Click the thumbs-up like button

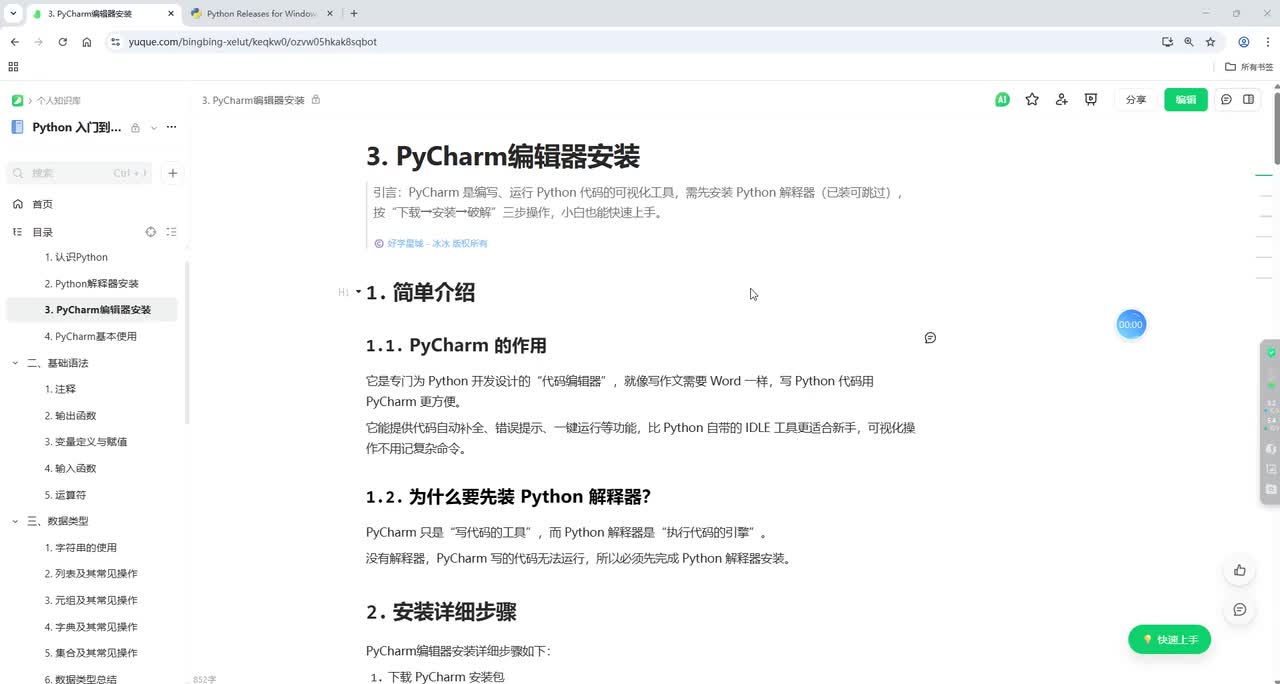(1240, 570)
